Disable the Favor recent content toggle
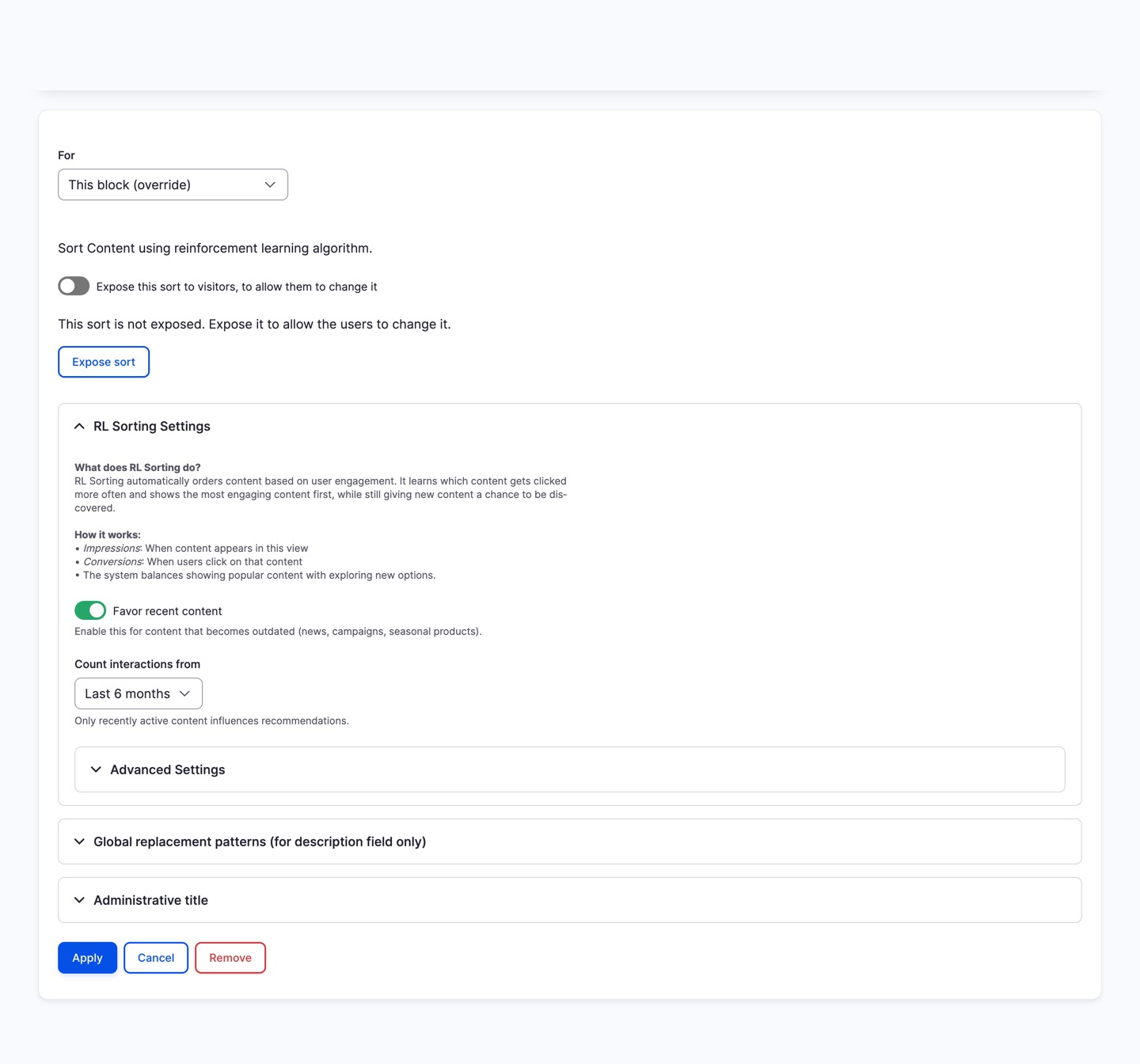 [x=90, y=610]
